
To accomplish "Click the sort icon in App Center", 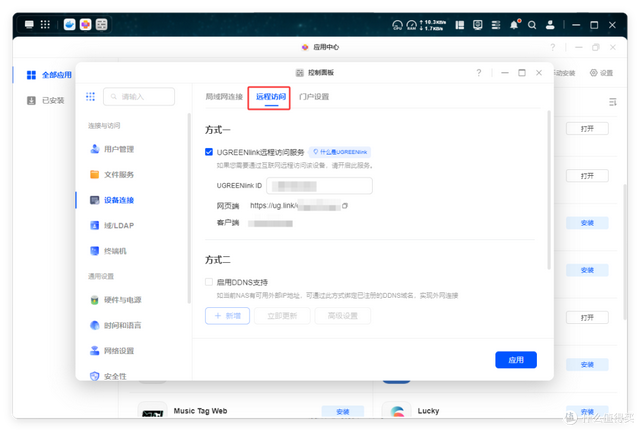I will pyautogui.click(x=613, y=102).
